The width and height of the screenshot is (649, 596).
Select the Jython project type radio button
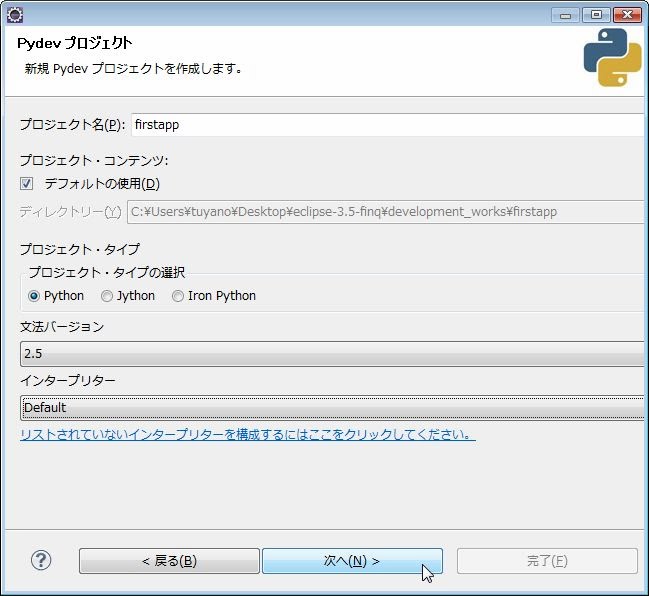[107, 296]
